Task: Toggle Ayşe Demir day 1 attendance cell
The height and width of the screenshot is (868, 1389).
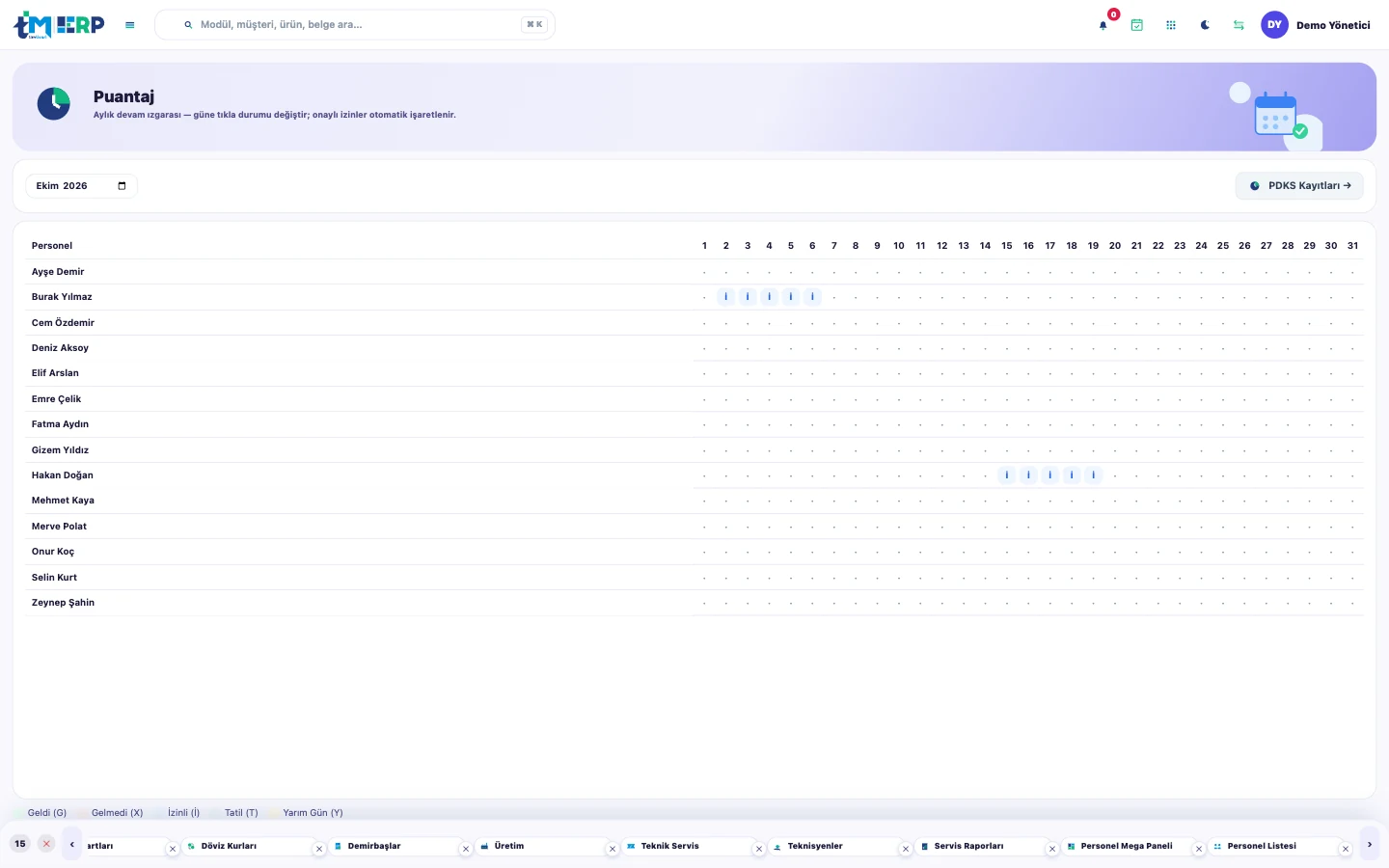Action: (704, 272)
